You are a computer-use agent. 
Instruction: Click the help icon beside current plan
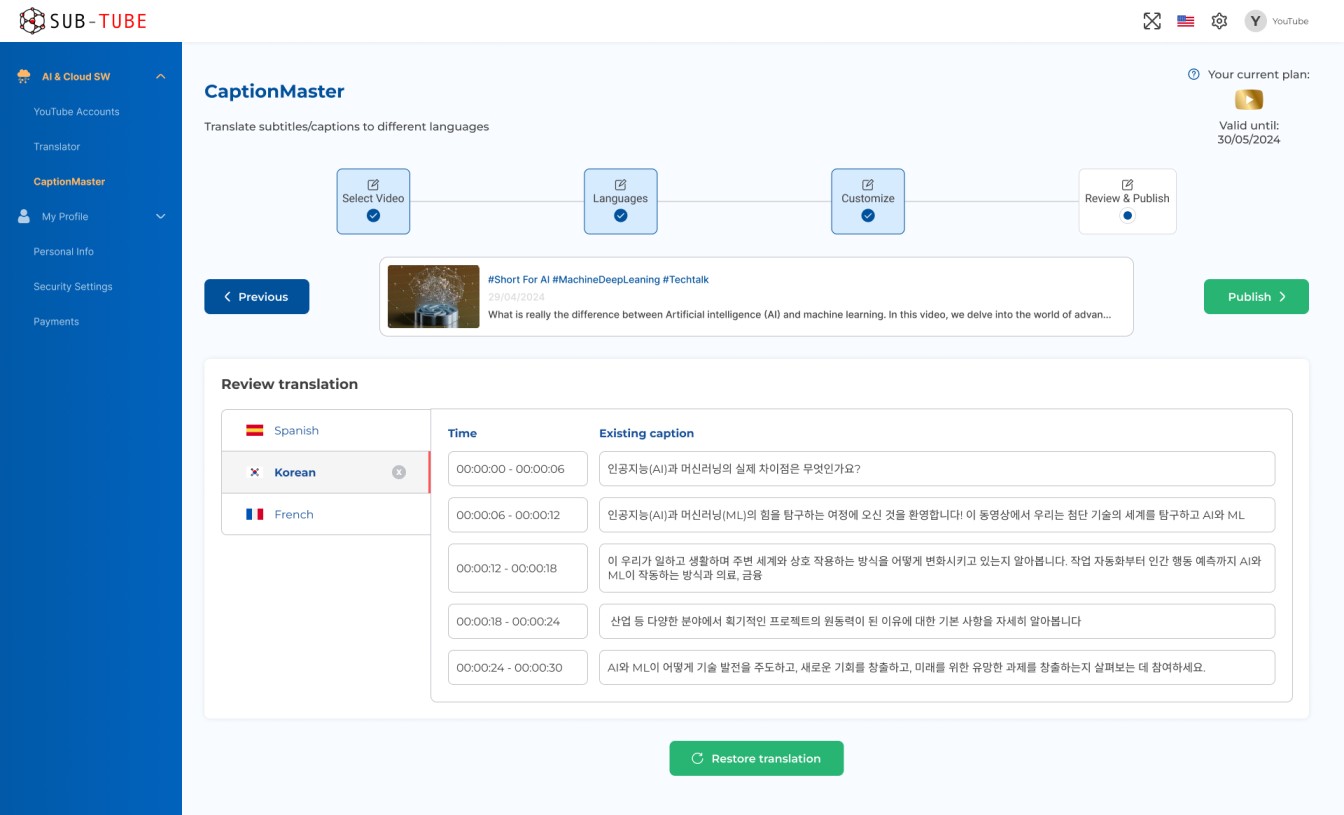pyautogui.click(x=1193, y=74)
